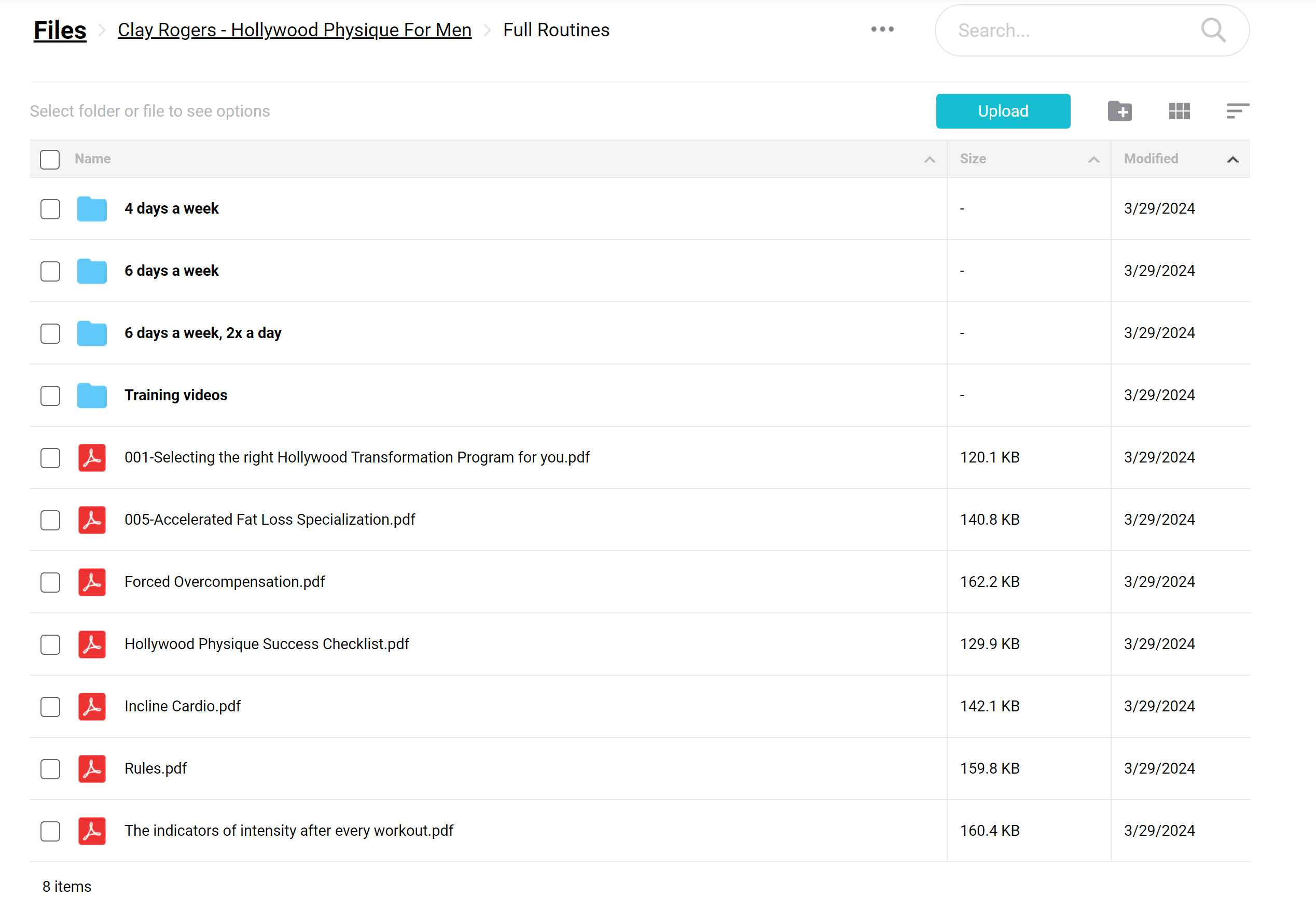Screen dimensions: 1316x897
Task: Open 005-Accelerated Fat Loss Specialization.pdf
Action: 270,520
